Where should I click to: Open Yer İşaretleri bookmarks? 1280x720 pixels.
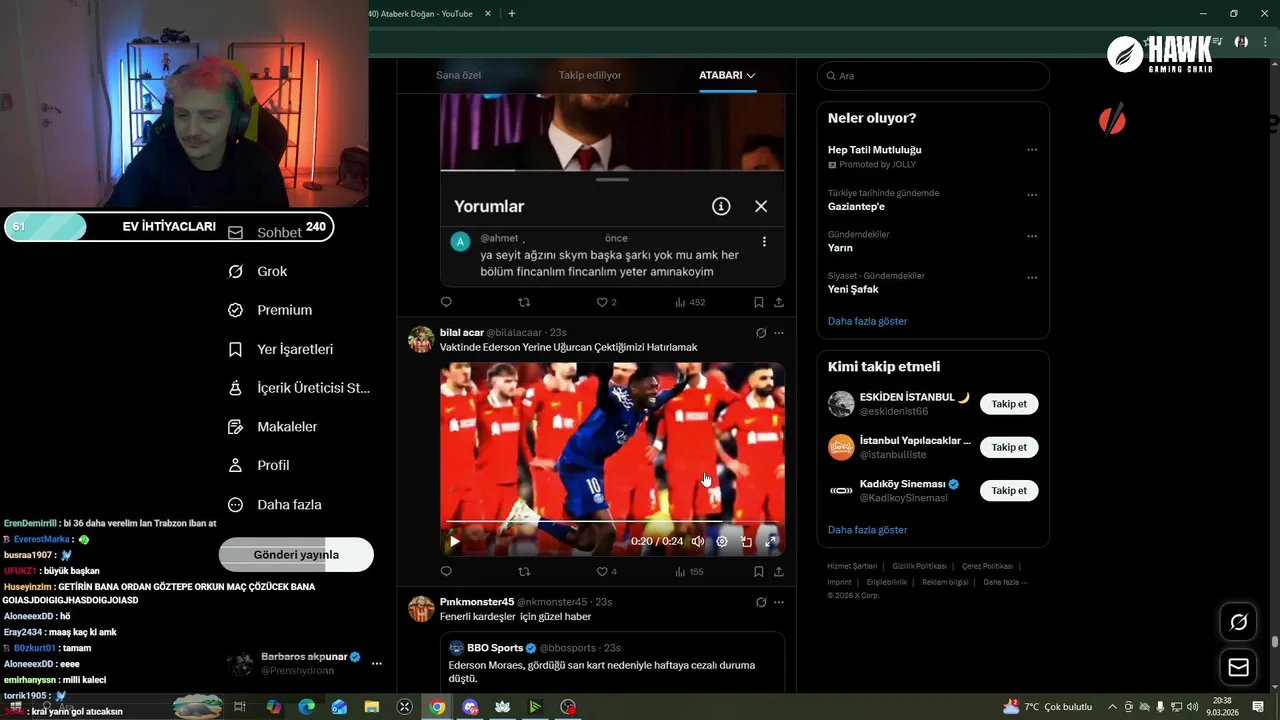click(x=281, y=349)
